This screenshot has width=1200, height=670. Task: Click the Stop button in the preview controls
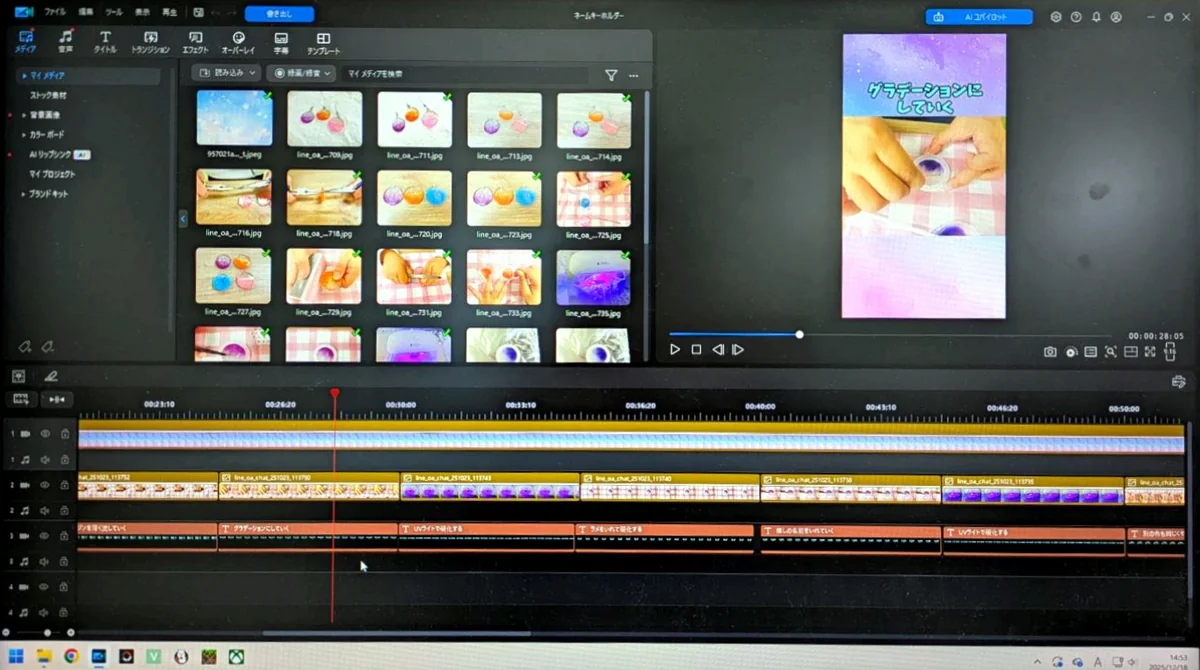click(696, 350)
